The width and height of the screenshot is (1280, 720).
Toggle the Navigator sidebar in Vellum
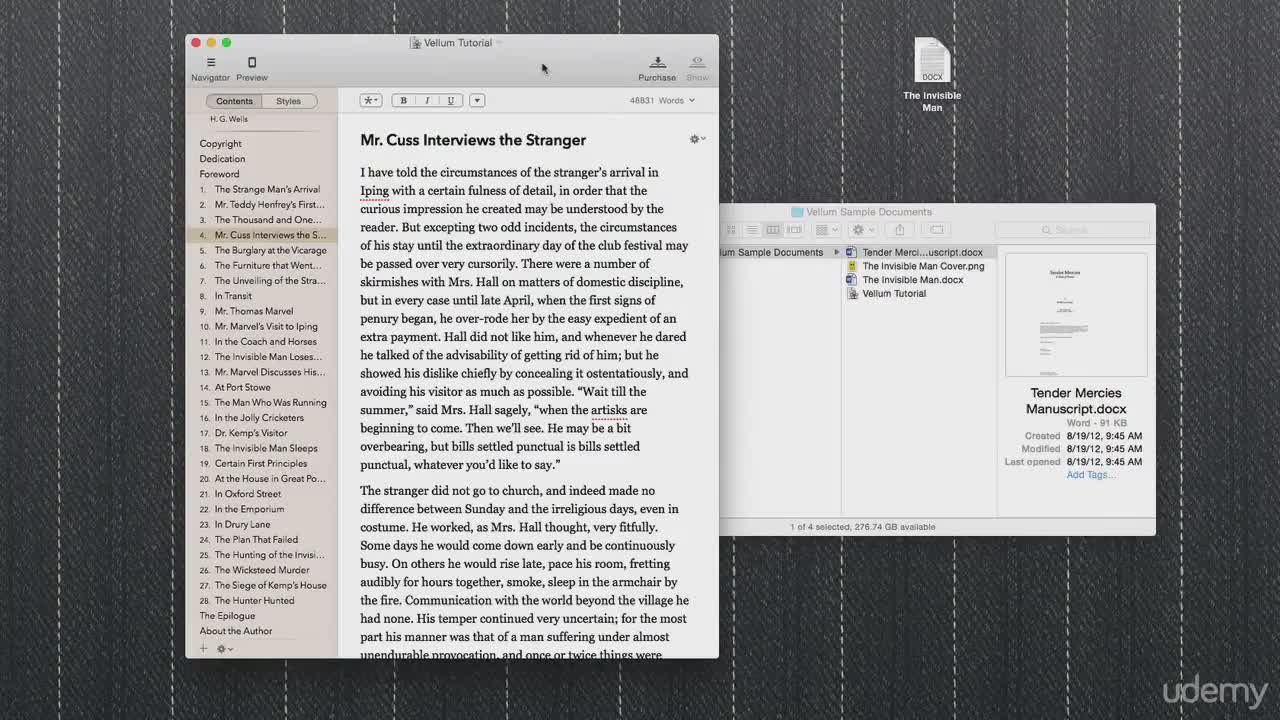[210, 68]
